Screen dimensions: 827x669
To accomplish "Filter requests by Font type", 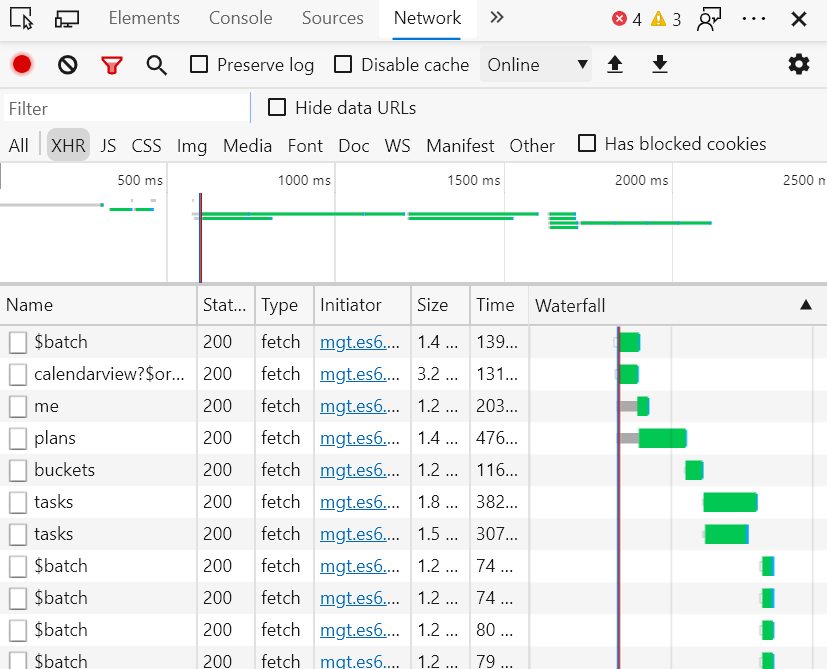I will click(305, 145).
